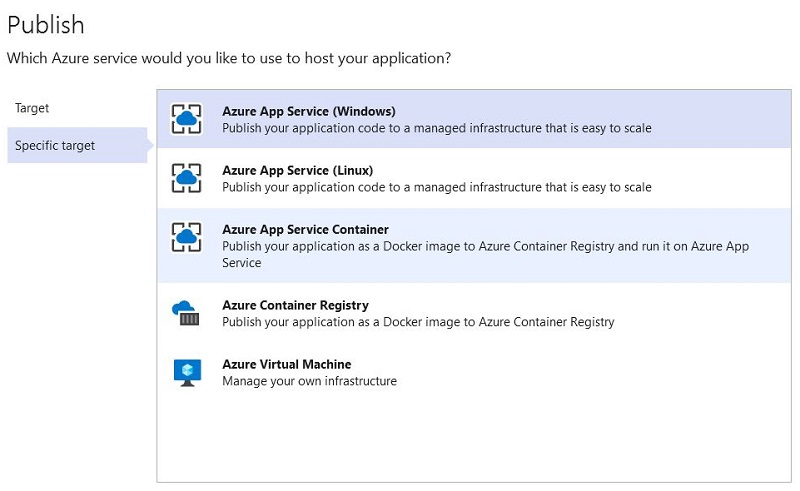800x491 pixels.
Task: Select the Specific target step
Action: pos(77,145)
